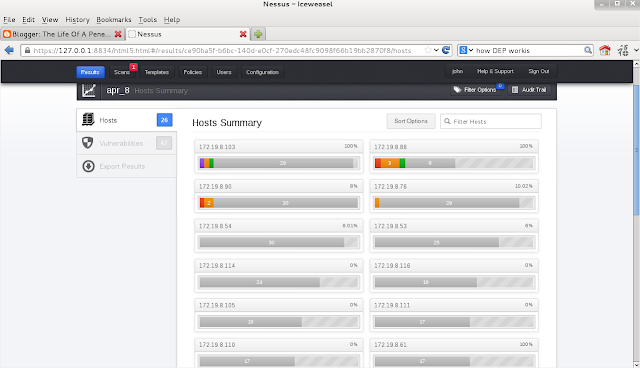640x368 pixels.
Task: Open host 172.19.8.76
Action: (454, 196)
